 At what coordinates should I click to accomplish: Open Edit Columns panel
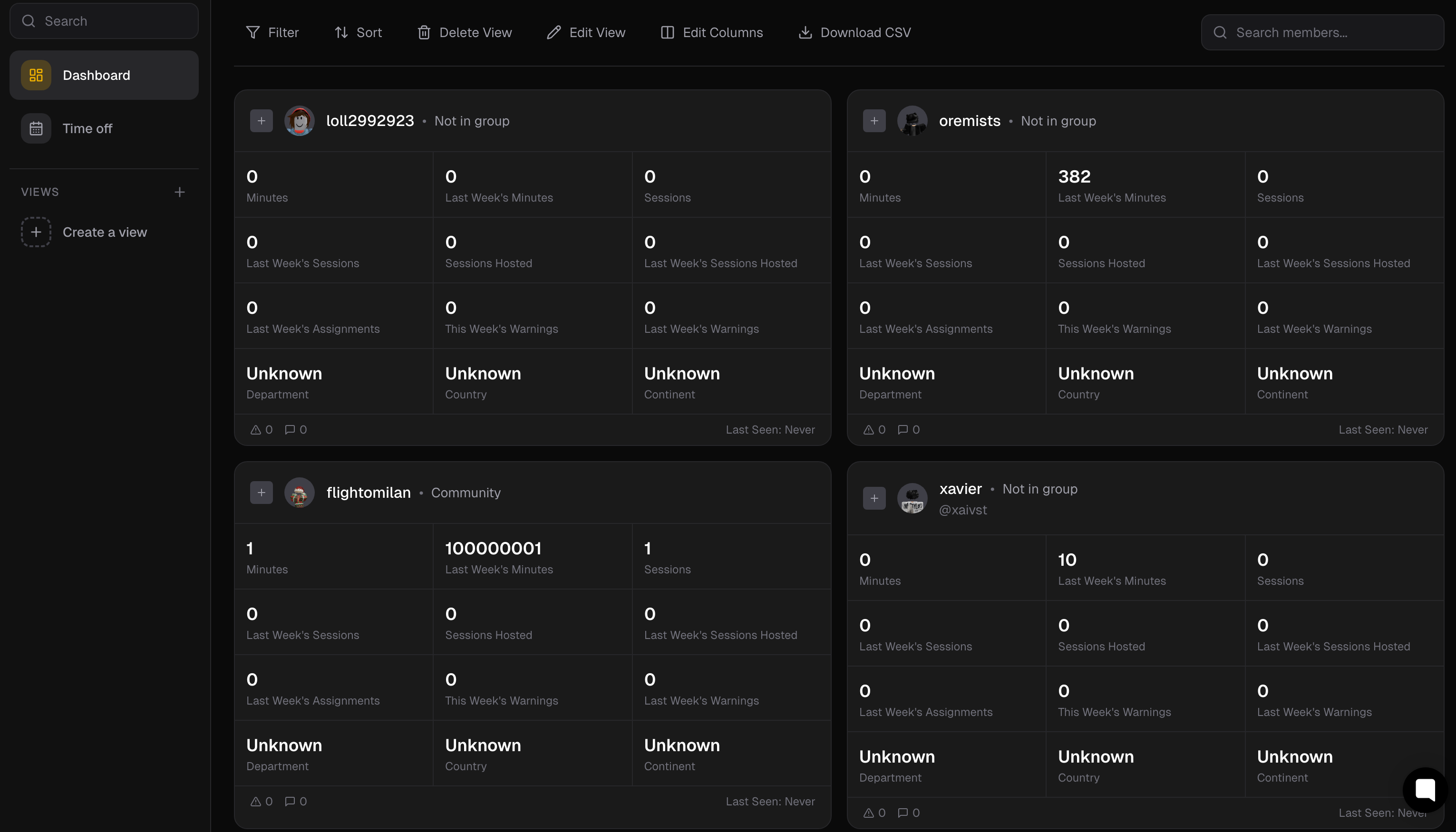pos(711,33)
